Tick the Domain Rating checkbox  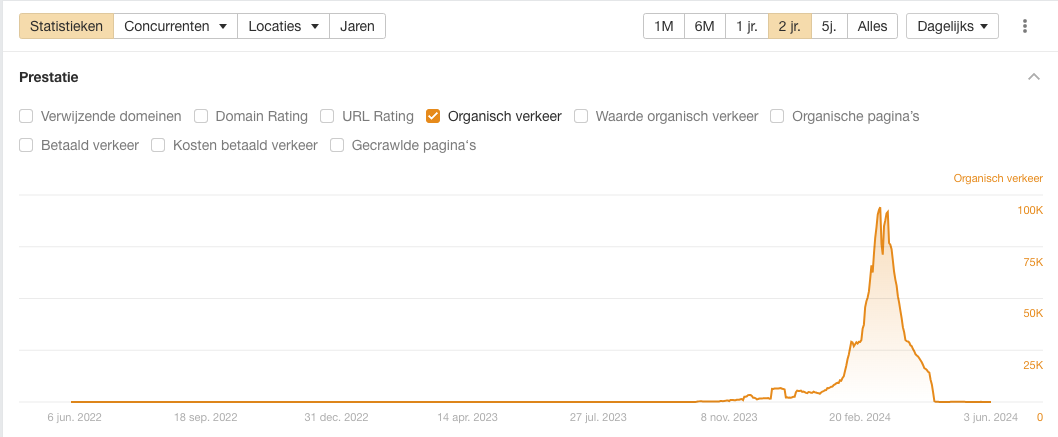click(x=201, y=116)
